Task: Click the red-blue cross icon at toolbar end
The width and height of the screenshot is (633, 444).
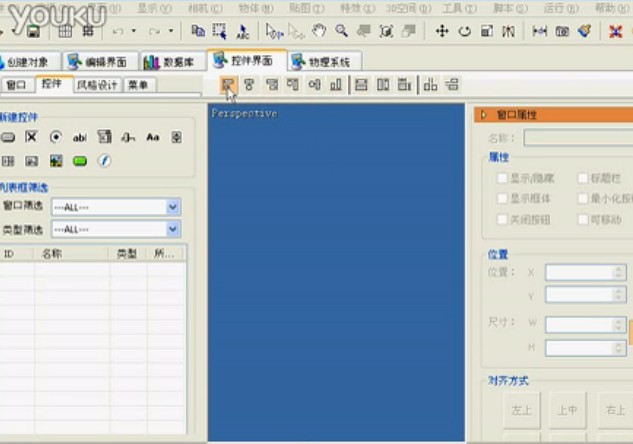Action: pos(616,31)
